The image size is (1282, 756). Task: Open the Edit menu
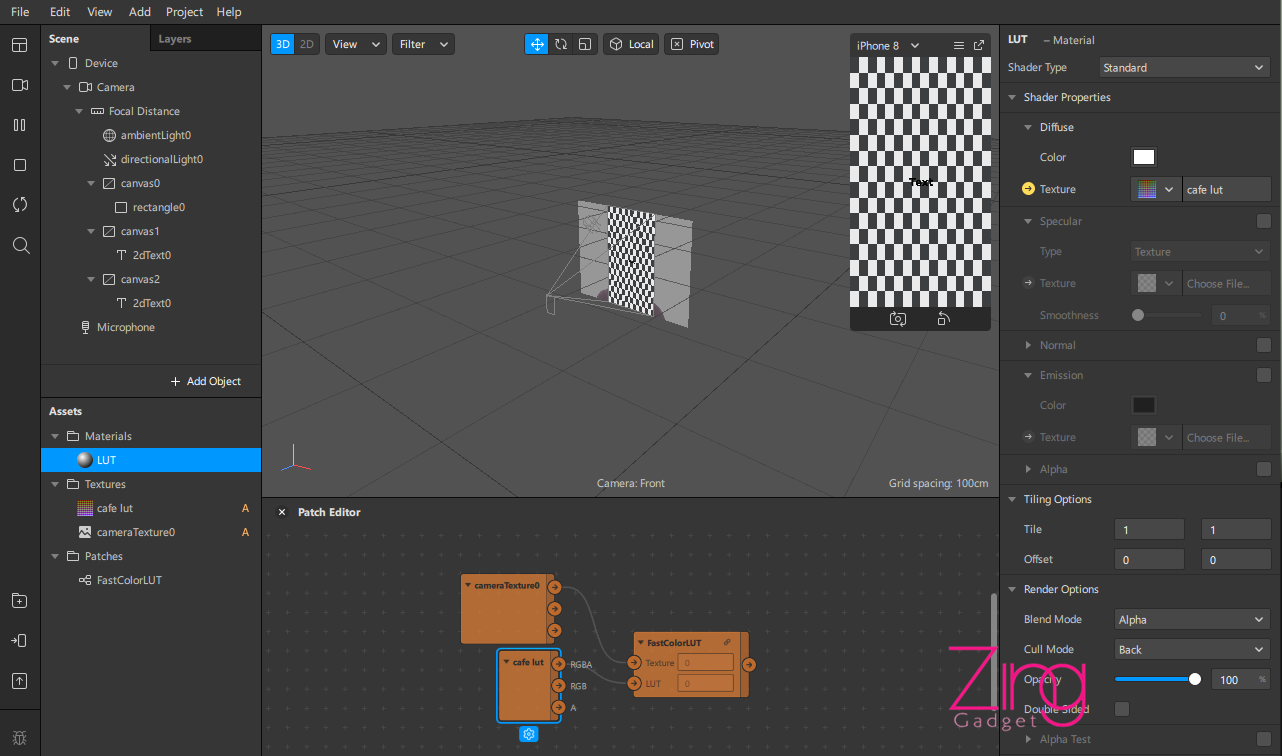[60, 12]
